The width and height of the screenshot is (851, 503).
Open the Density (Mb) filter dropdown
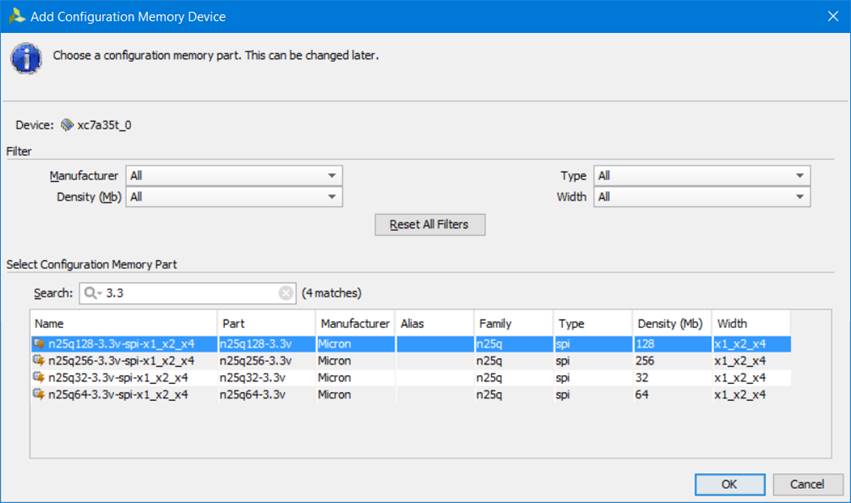tap(234, 197)
